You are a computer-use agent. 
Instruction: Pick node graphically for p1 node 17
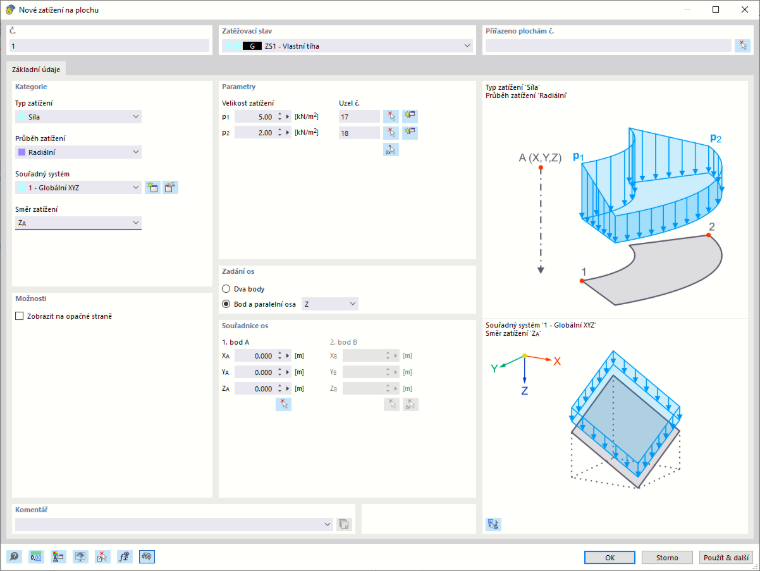[x=391, y=116]
